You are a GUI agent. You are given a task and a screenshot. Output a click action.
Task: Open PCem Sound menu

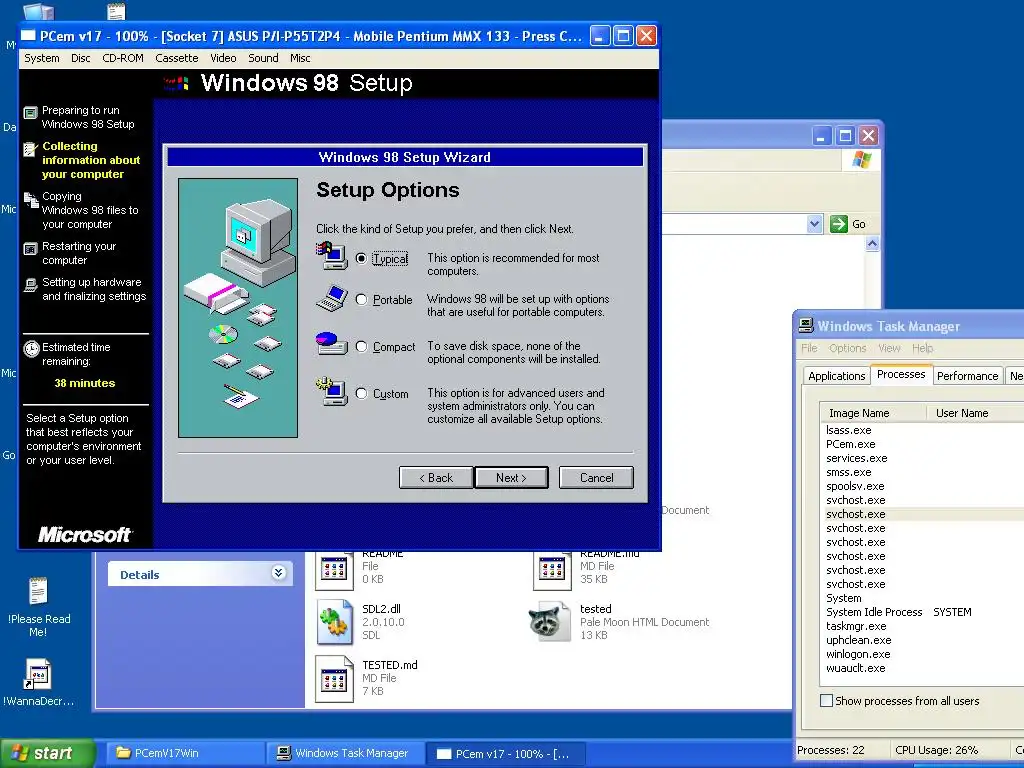coord(263,58)
